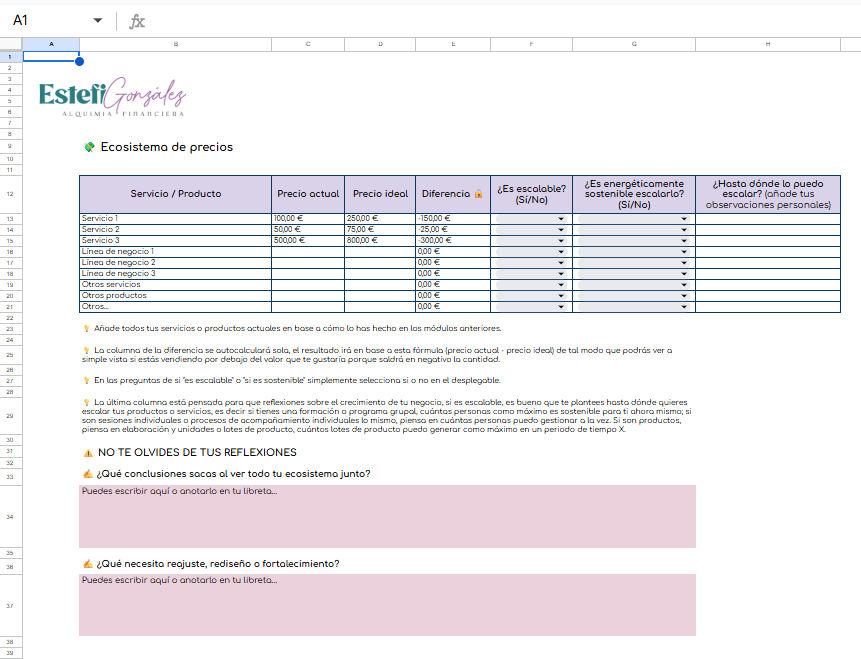Click the writing-hand icon beside ¿Qué conclusiones sacas

click(x=88, y=474)
